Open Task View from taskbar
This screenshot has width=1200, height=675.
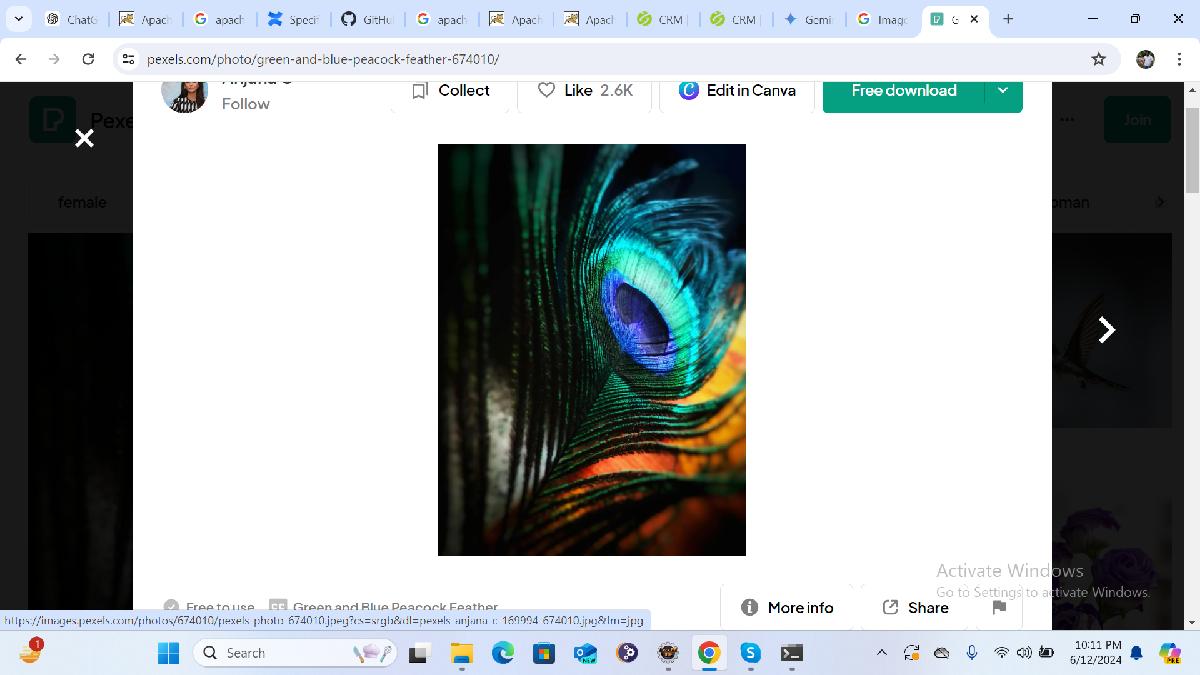[419, 653]
